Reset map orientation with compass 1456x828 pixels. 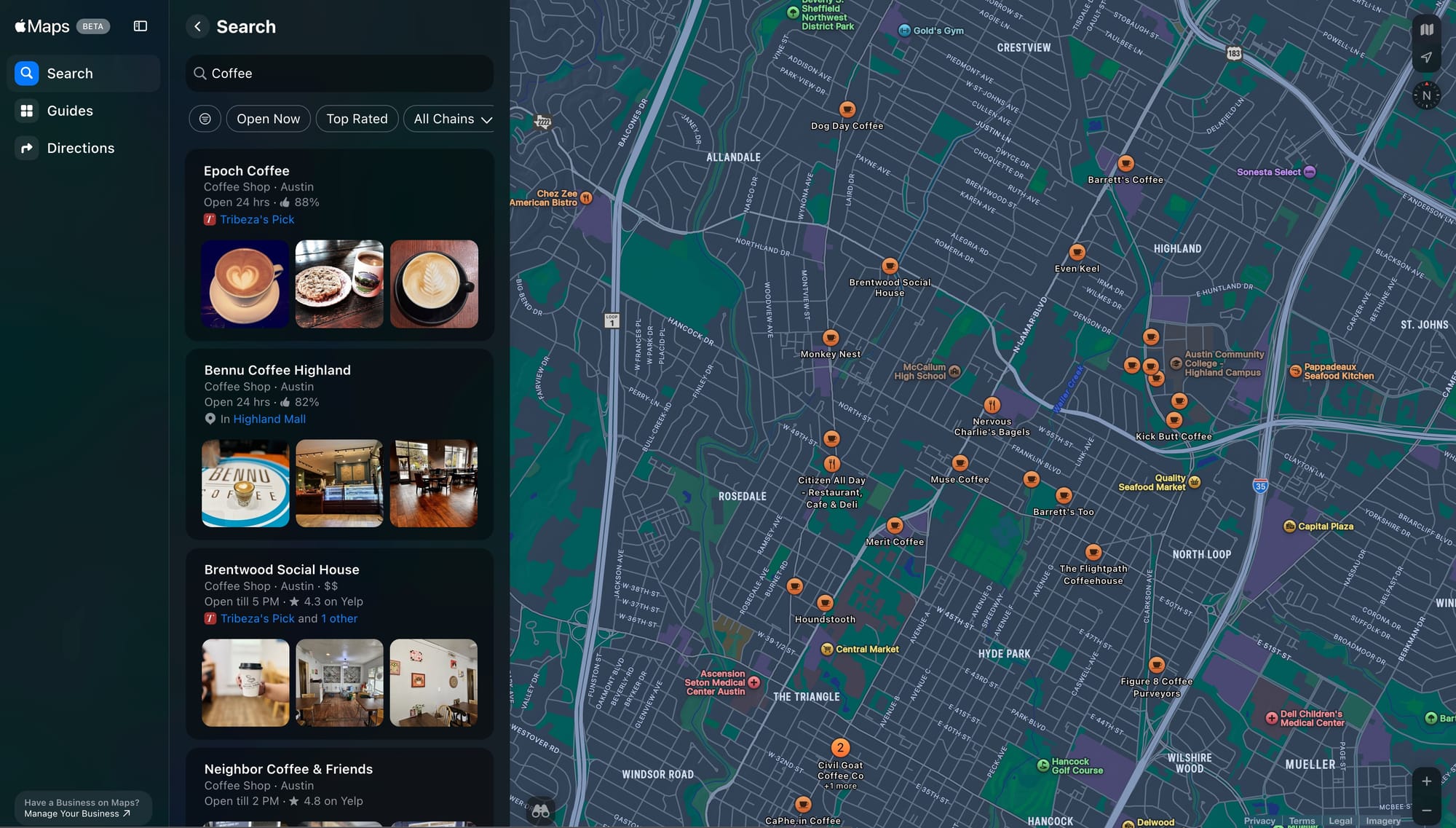point(1426,95)
